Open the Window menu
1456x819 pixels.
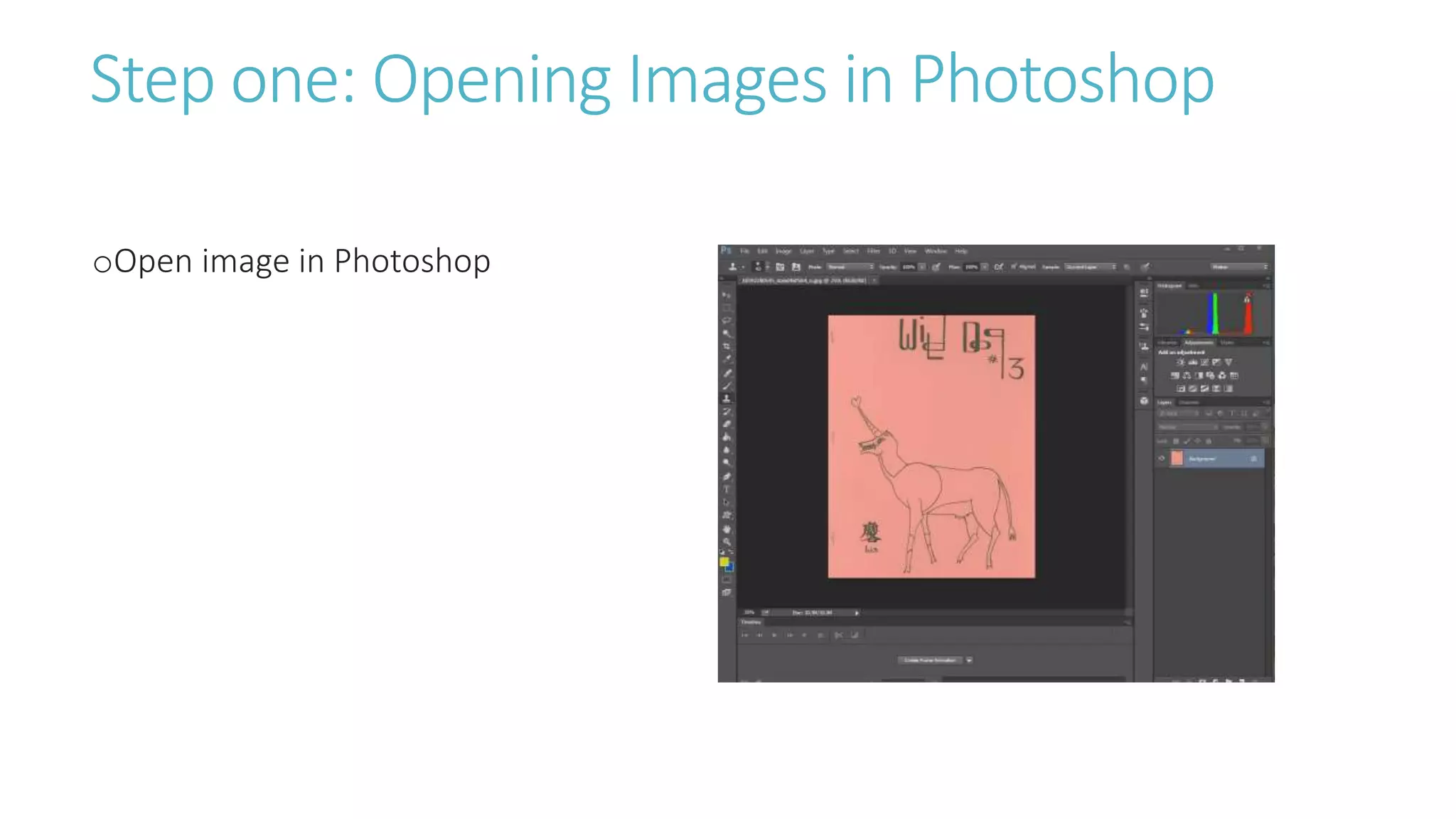tap(936, 251)
